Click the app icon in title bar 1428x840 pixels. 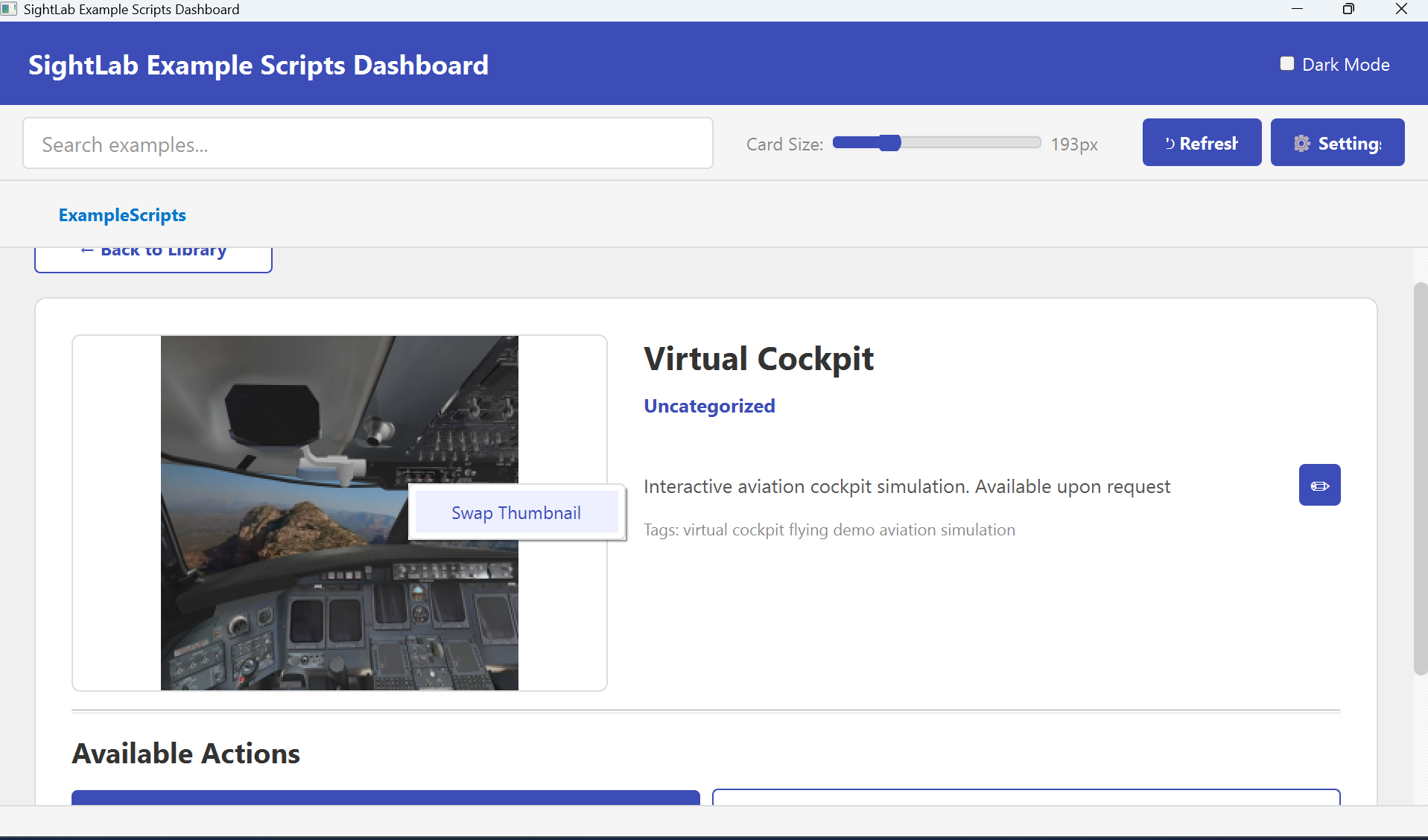pyautogui.click(x=9, y=10)
